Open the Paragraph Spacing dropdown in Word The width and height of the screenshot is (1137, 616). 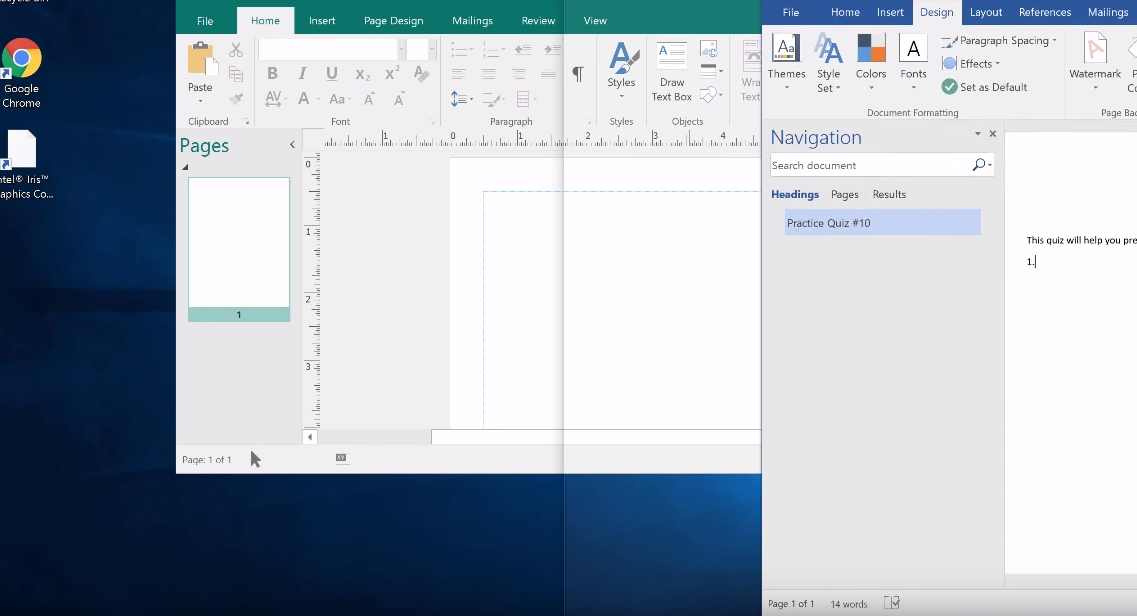[999, 41]
